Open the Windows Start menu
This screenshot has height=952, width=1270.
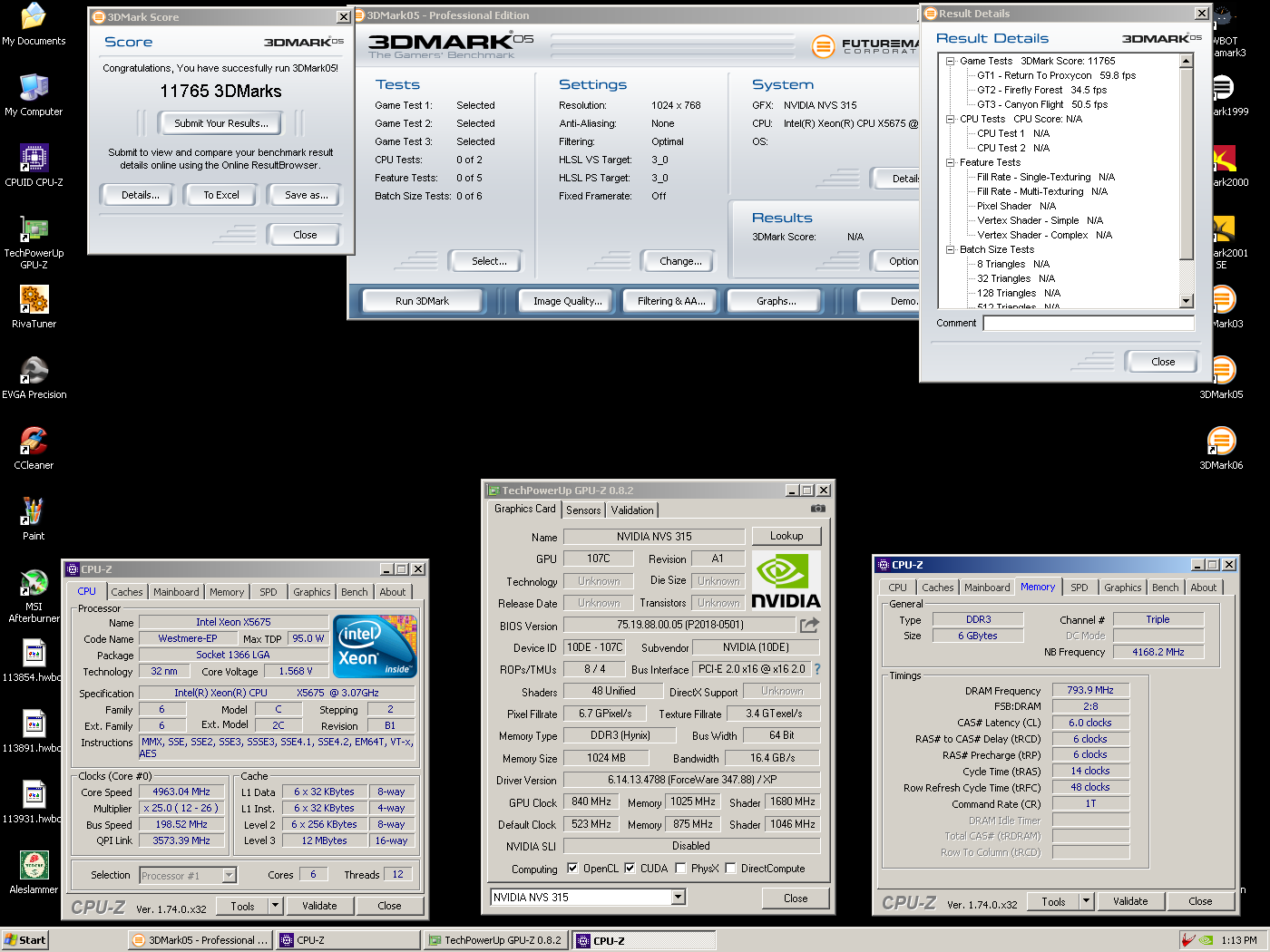(x=24, y=940)
